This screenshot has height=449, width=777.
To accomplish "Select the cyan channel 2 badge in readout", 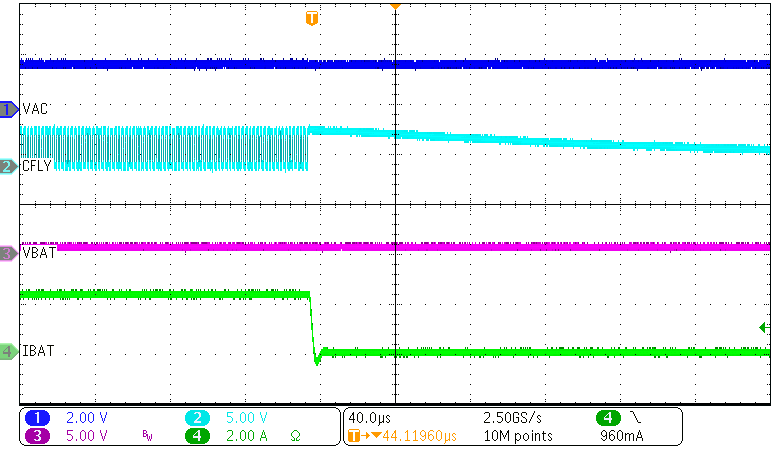I will pos(197,418).
